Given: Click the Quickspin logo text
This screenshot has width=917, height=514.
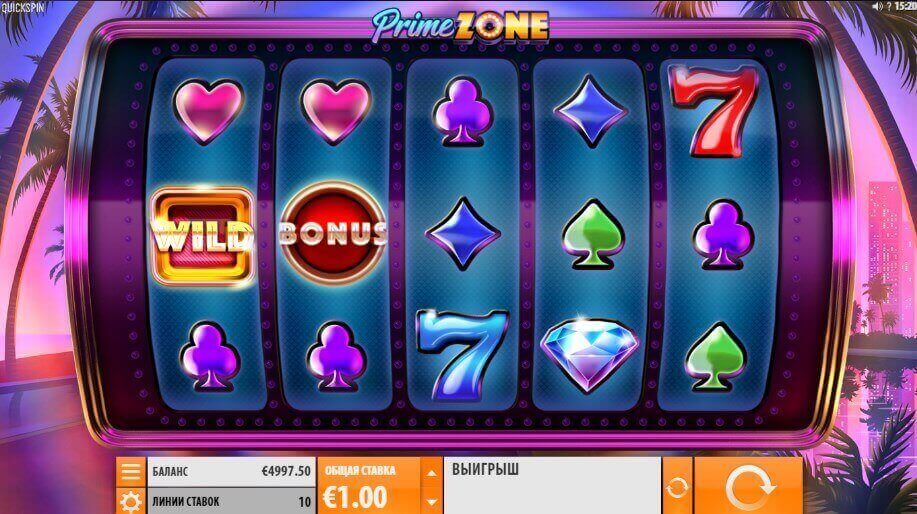Looking at the screenshot, I should point(23,8).
